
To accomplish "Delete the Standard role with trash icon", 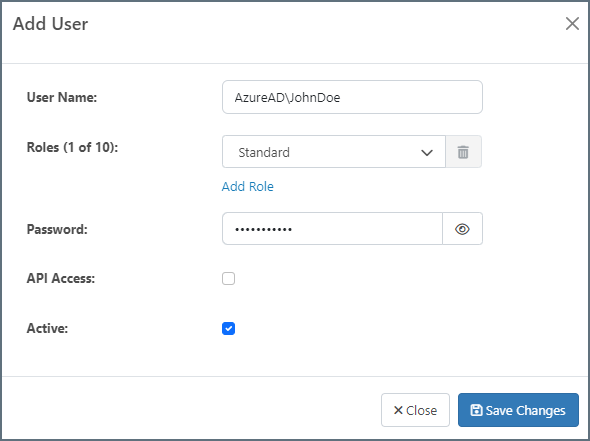I will (463, 152).
